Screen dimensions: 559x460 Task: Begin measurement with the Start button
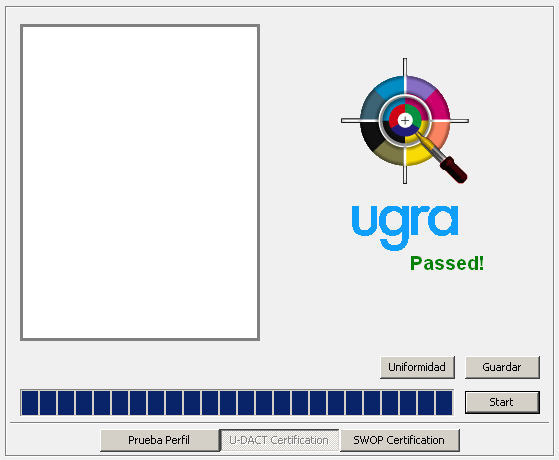pyautogui.click(x=502, y=402)
